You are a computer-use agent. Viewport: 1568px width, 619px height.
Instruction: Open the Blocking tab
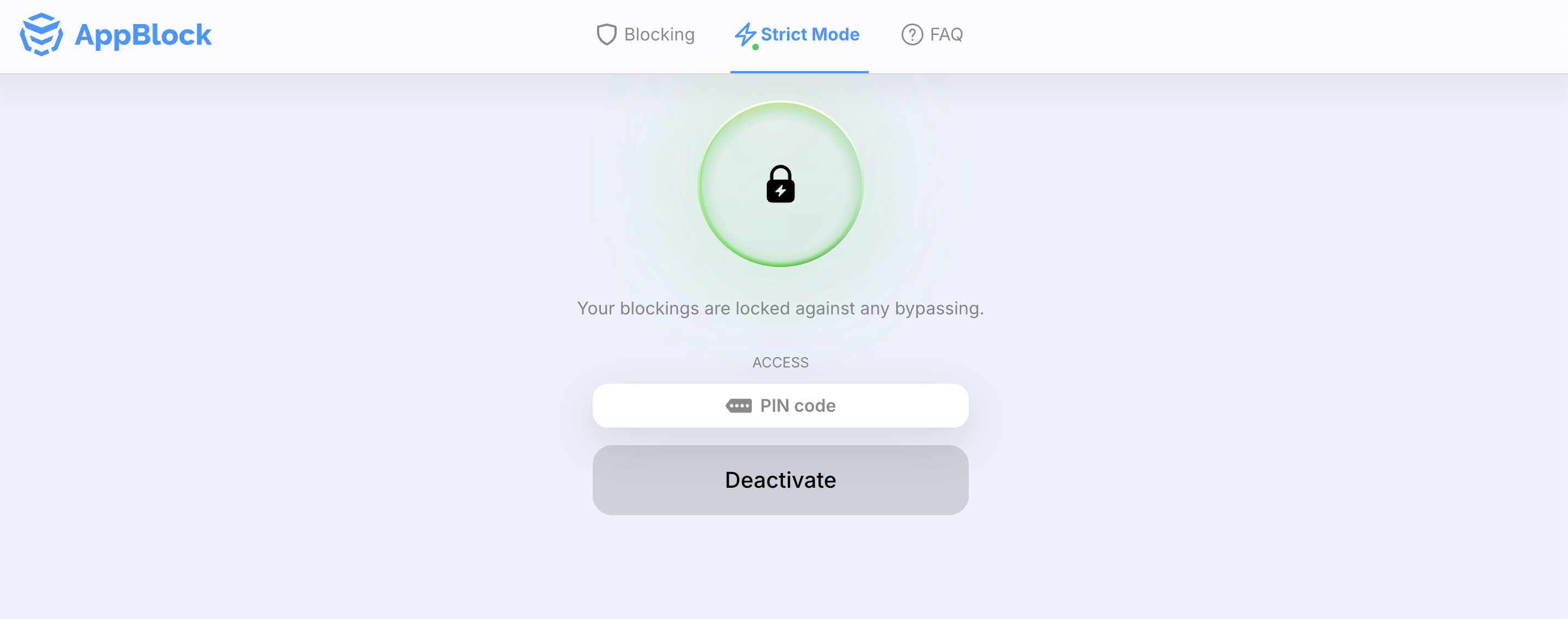click(x=659, y=34)
